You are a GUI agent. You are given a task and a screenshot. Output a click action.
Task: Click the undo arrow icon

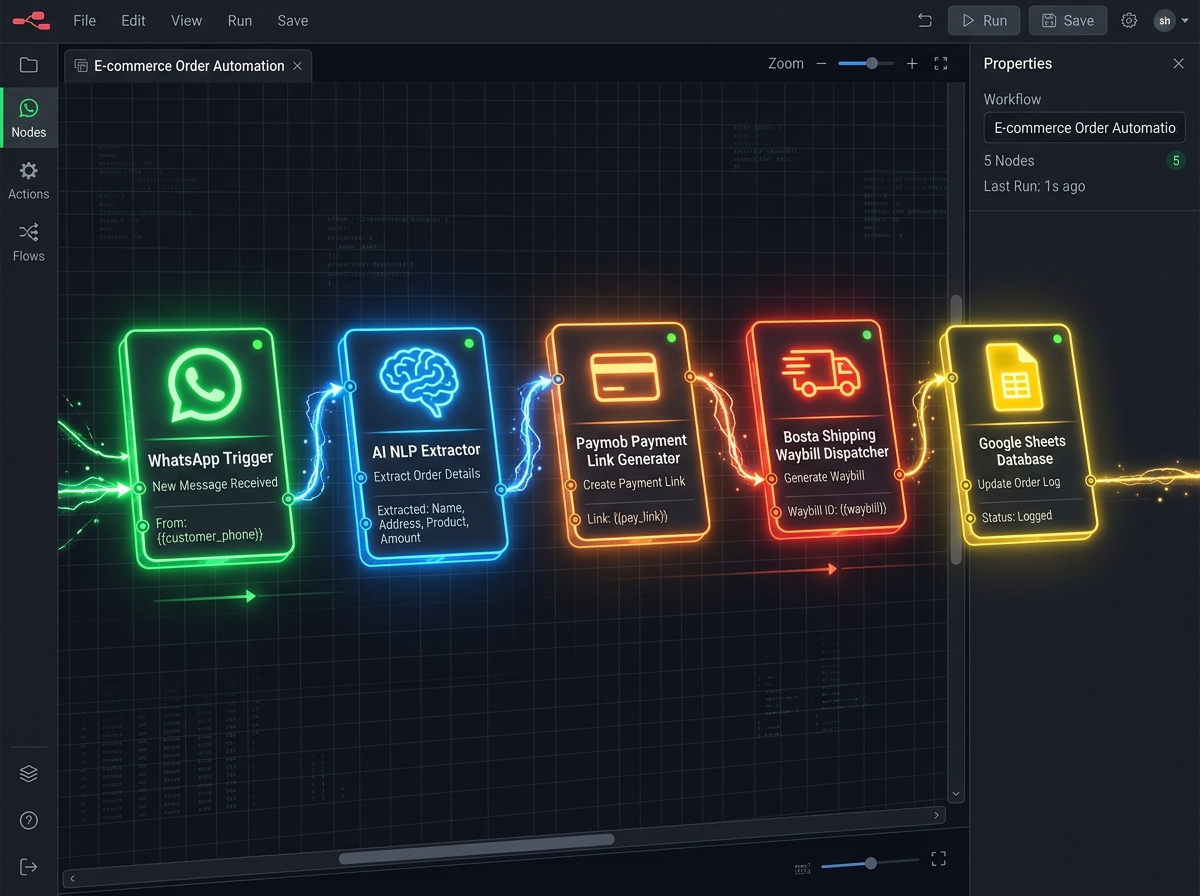925,20
